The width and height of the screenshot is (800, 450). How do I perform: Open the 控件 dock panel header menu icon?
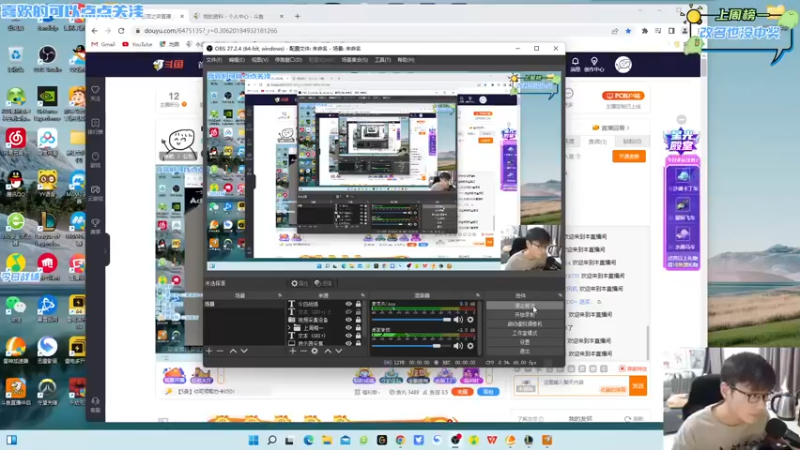tap(560, 295)
